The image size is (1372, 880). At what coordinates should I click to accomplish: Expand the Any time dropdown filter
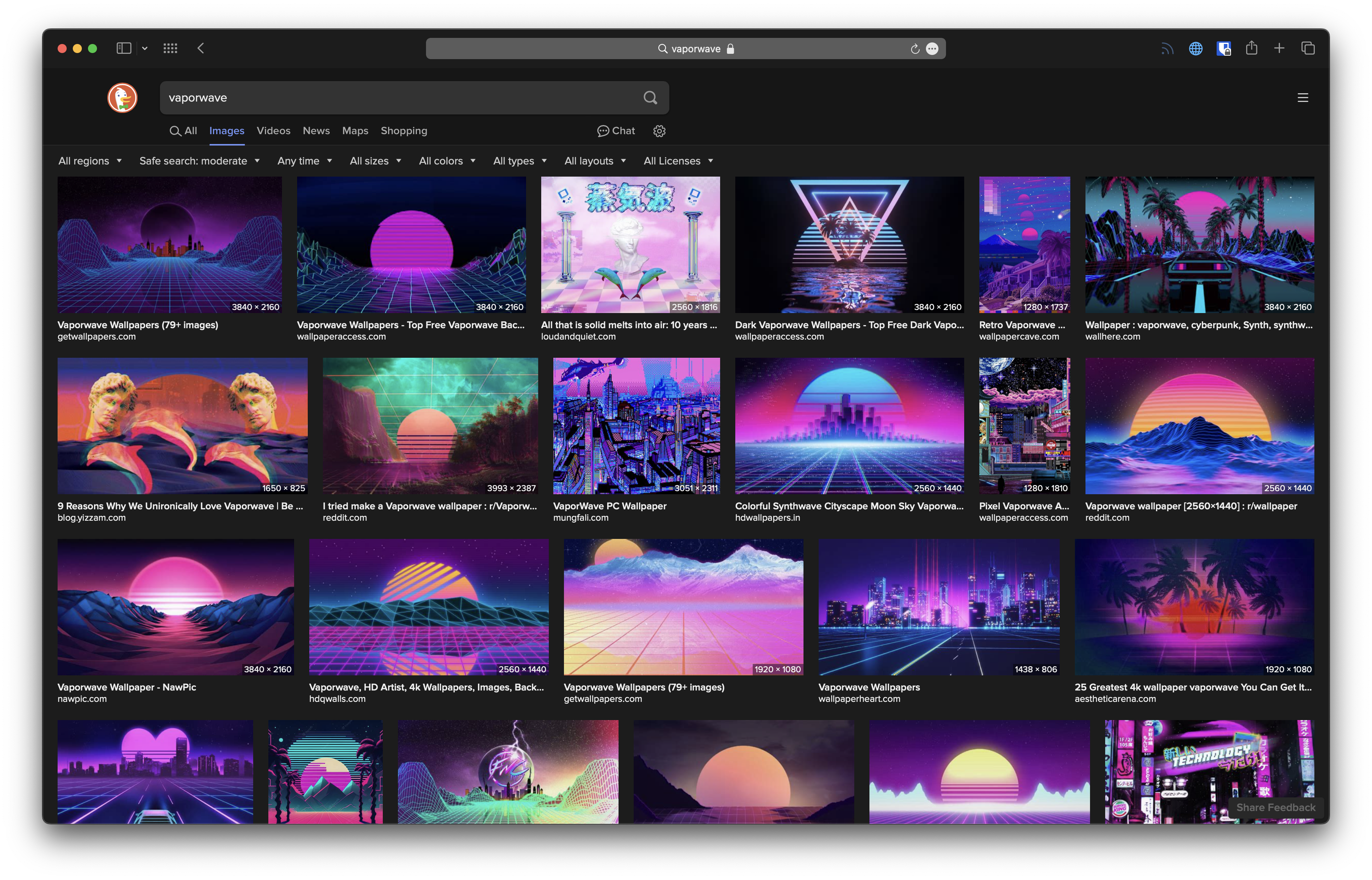coord(305,160)
